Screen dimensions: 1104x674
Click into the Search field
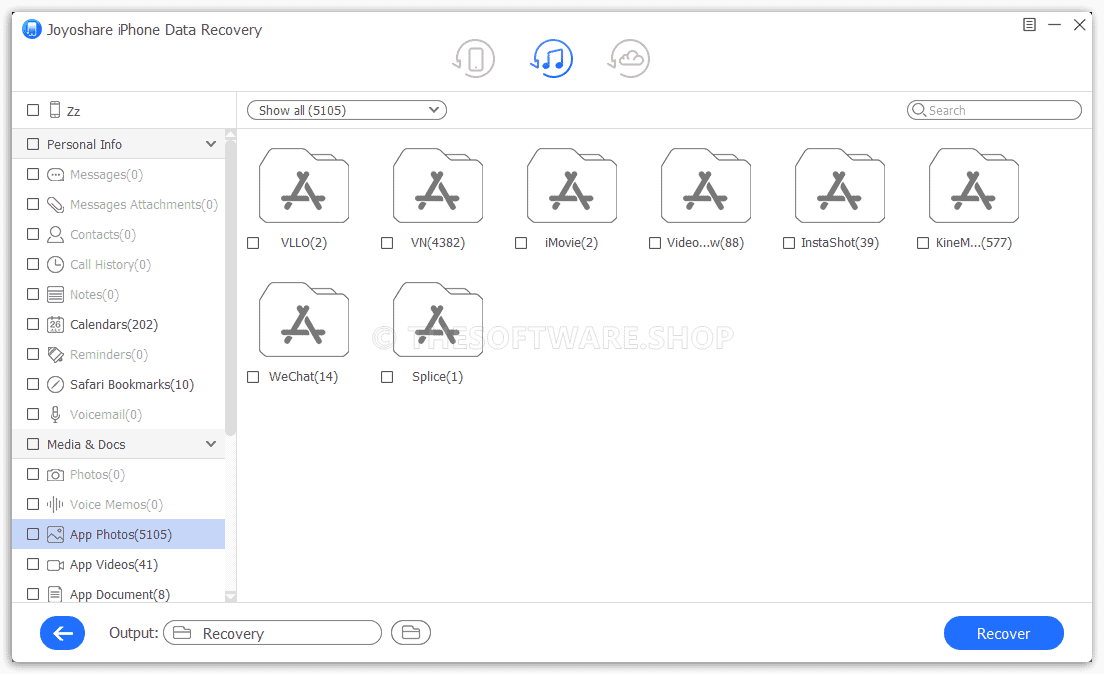coord(994,110)
